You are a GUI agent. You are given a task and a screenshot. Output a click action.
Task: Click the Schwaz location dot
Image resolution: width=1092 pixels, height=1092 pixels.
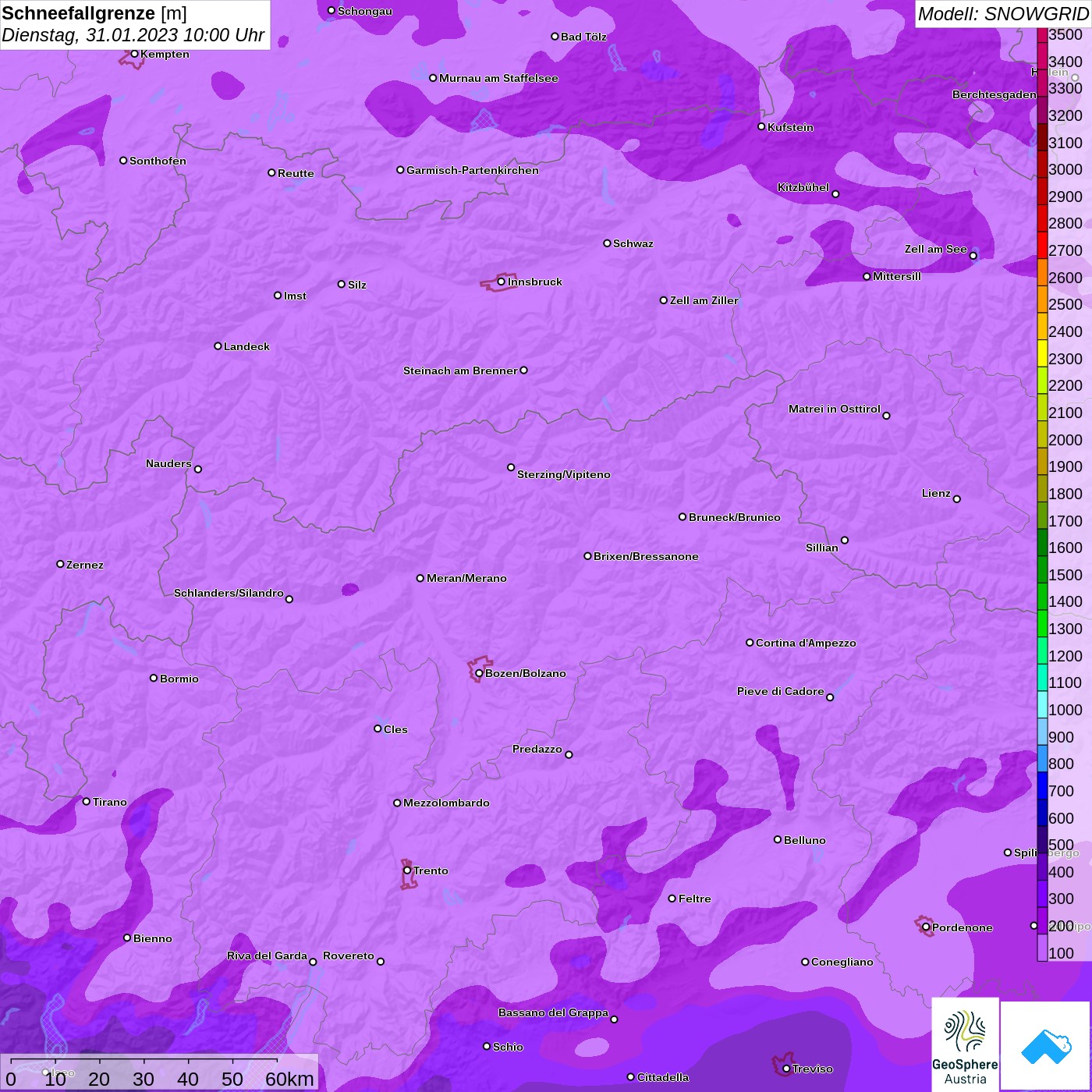pos(607,243)
